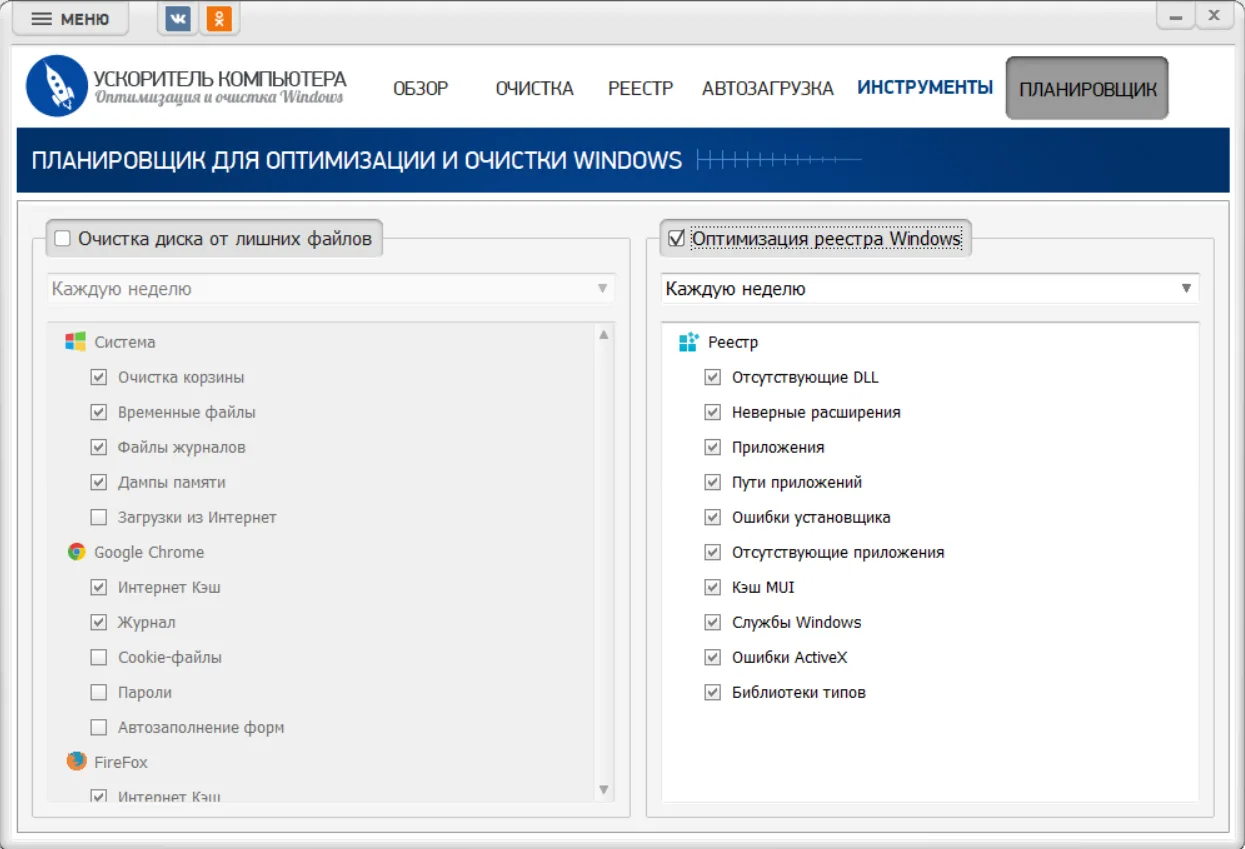Click the rocket logo icon
The image size is (1245, 849).
coord(57,86)
